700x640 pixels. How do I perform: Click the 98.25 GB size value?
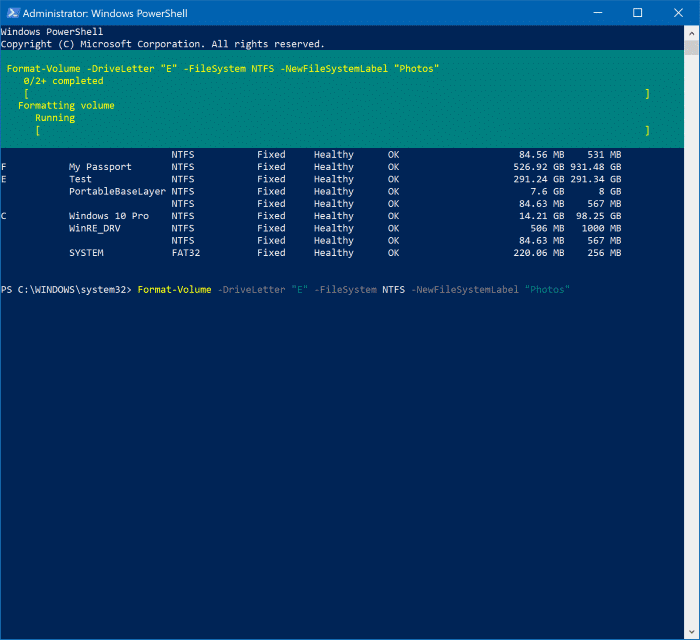pyautogui.click(x=599, y=216)
